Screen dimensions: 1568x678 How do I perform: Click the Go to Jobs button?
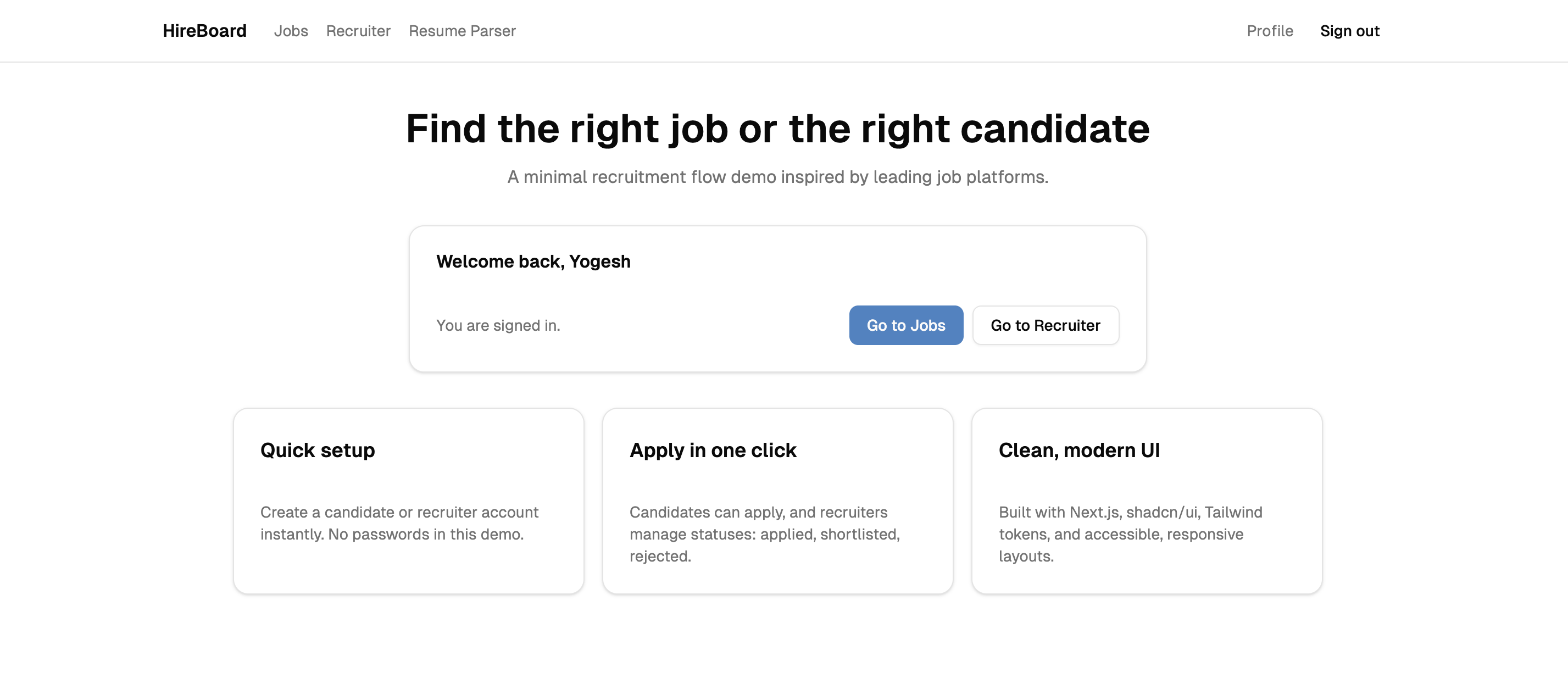pos(906,325)
